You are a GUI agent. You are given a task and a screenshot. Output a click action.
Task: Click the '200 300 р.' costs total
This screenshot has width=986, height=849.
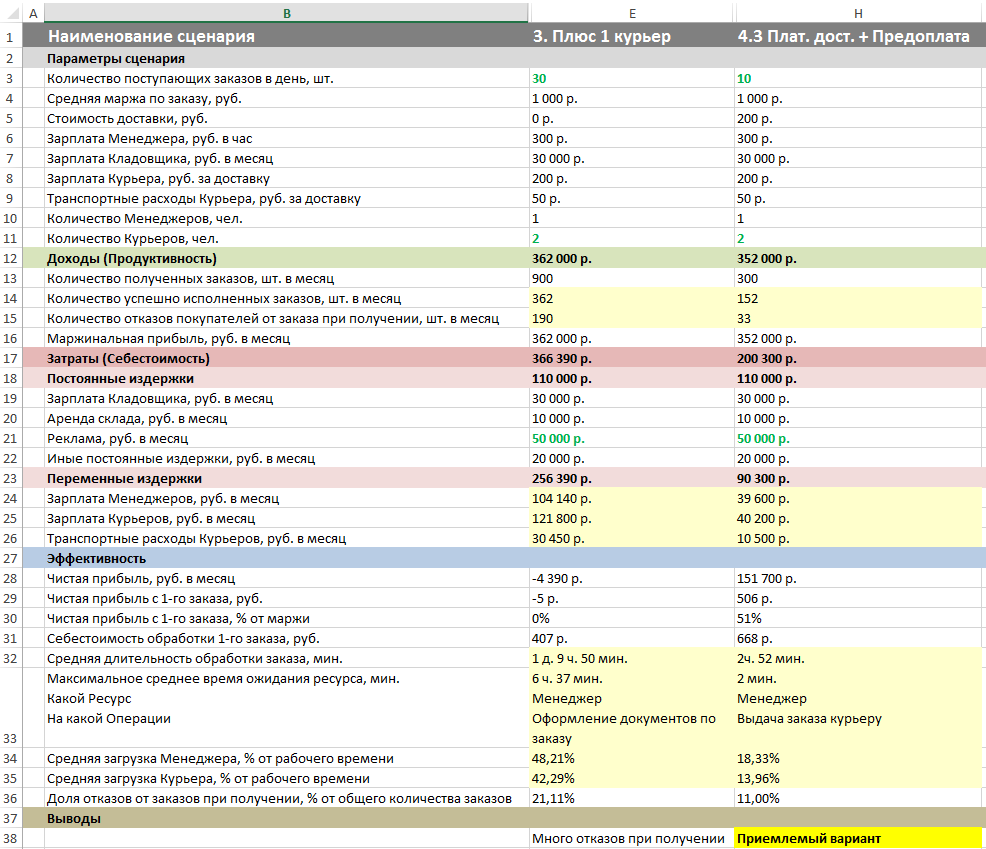pos(858,358)
